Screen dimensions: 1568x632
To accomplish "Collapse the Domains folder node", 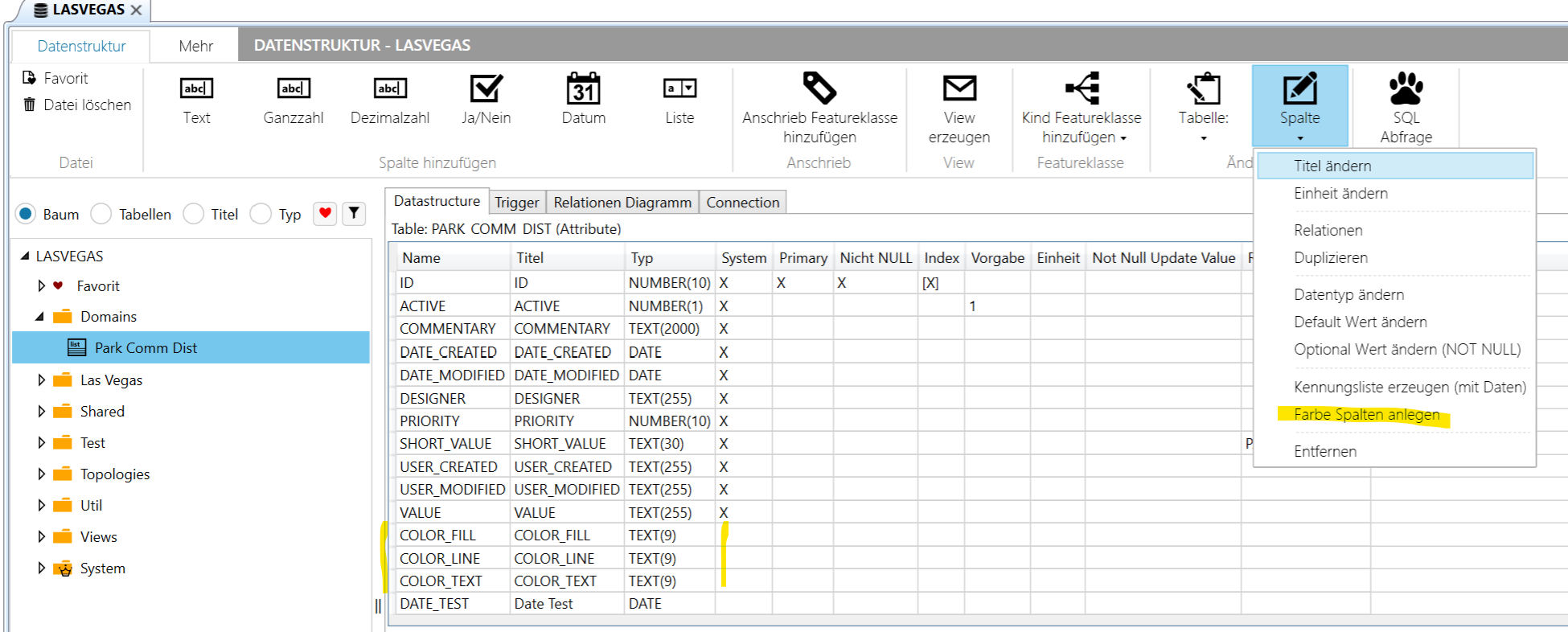I will point(39,317).
